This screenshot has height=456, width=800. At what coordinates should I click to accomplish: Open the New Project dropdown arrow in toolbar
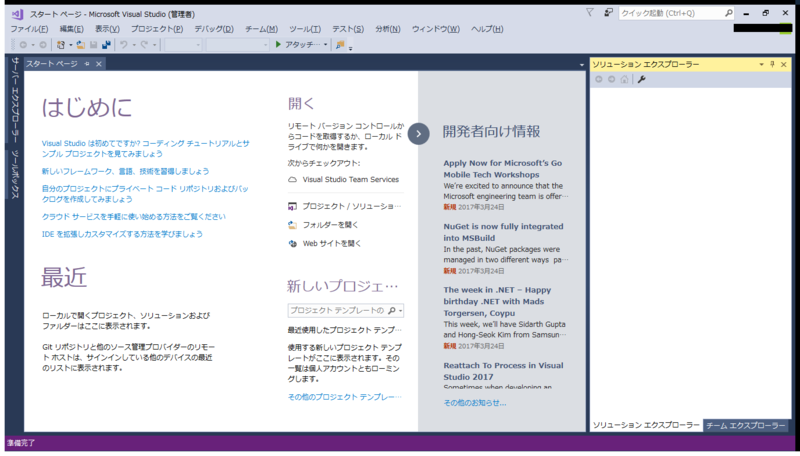[70, 45]
